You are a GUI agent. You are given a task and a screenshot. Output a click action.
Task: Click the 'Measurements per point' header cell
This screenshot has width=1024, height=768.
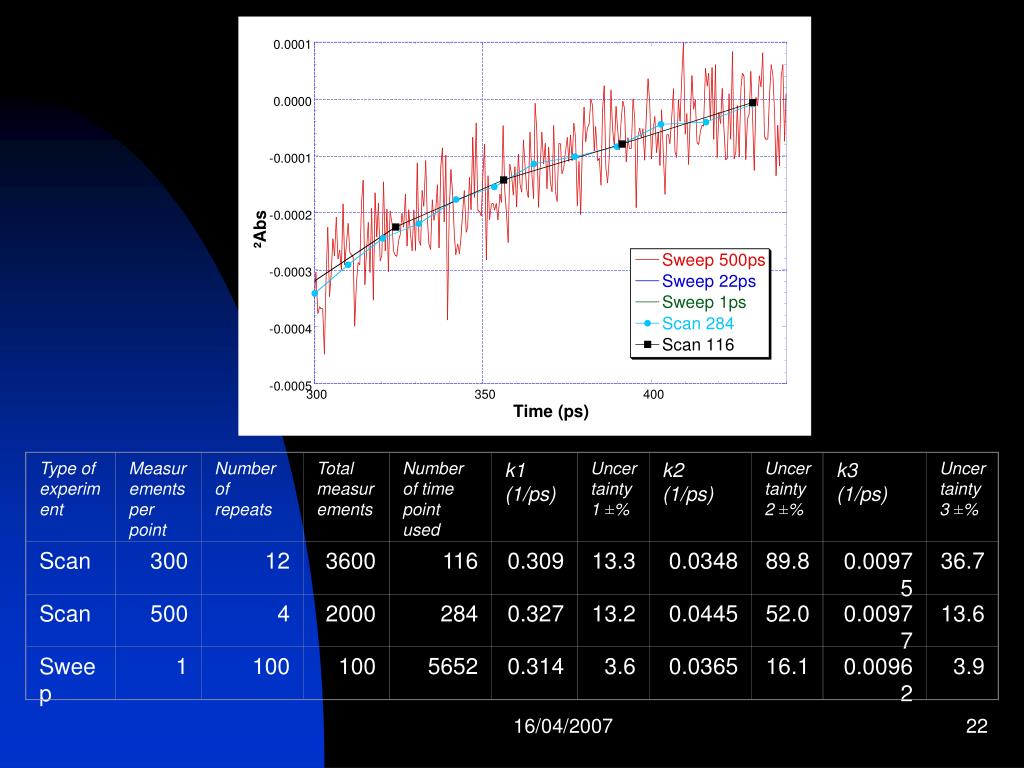(158, 499)
